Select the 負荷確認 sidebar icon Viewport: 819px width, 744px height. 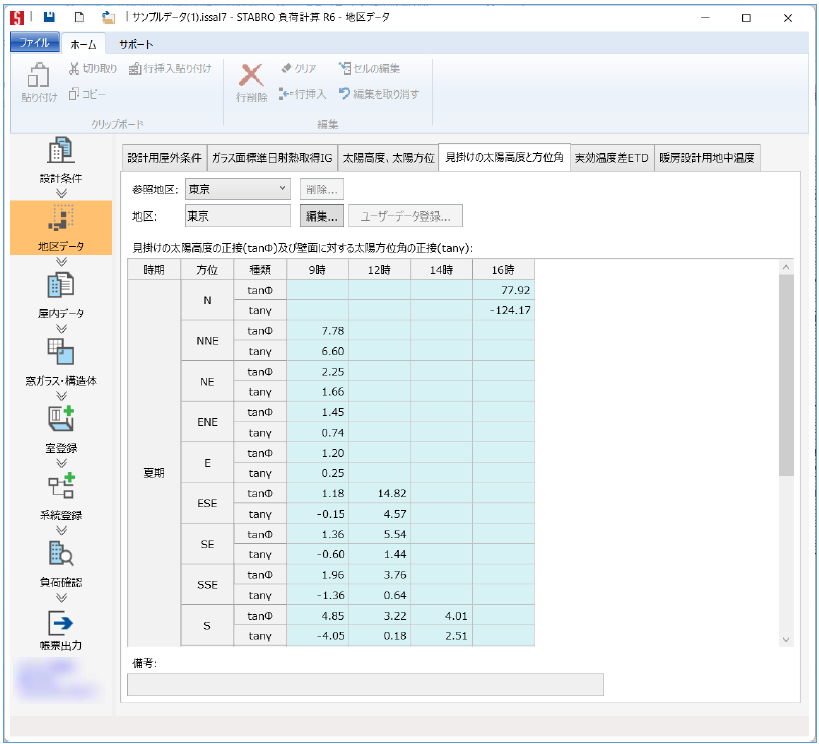coord(60,554)
